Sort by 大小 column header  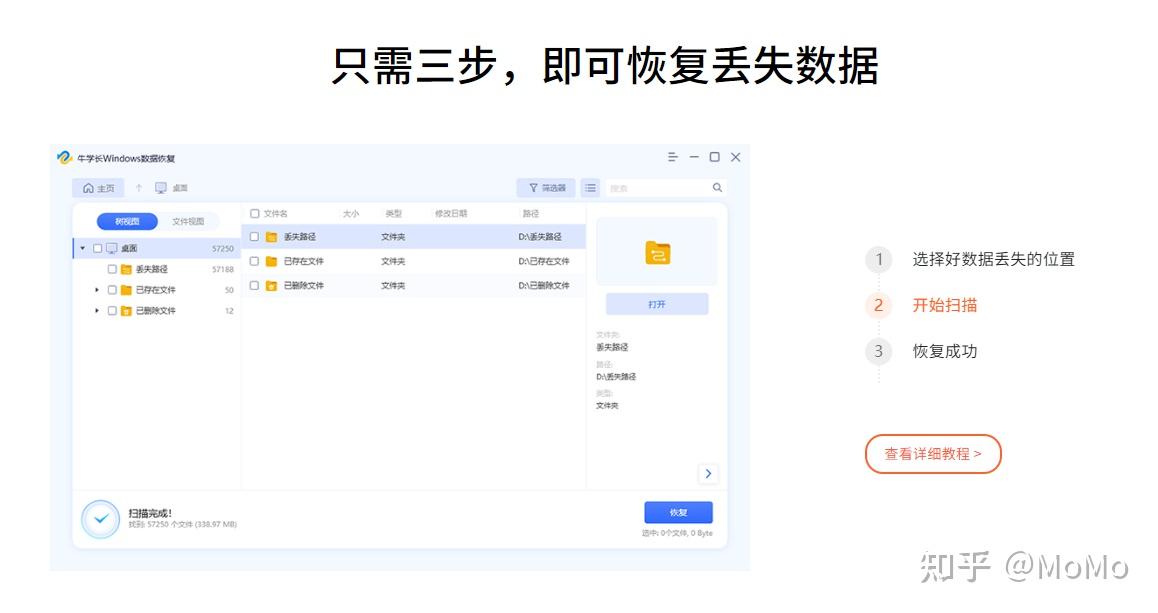click(351, 213)
